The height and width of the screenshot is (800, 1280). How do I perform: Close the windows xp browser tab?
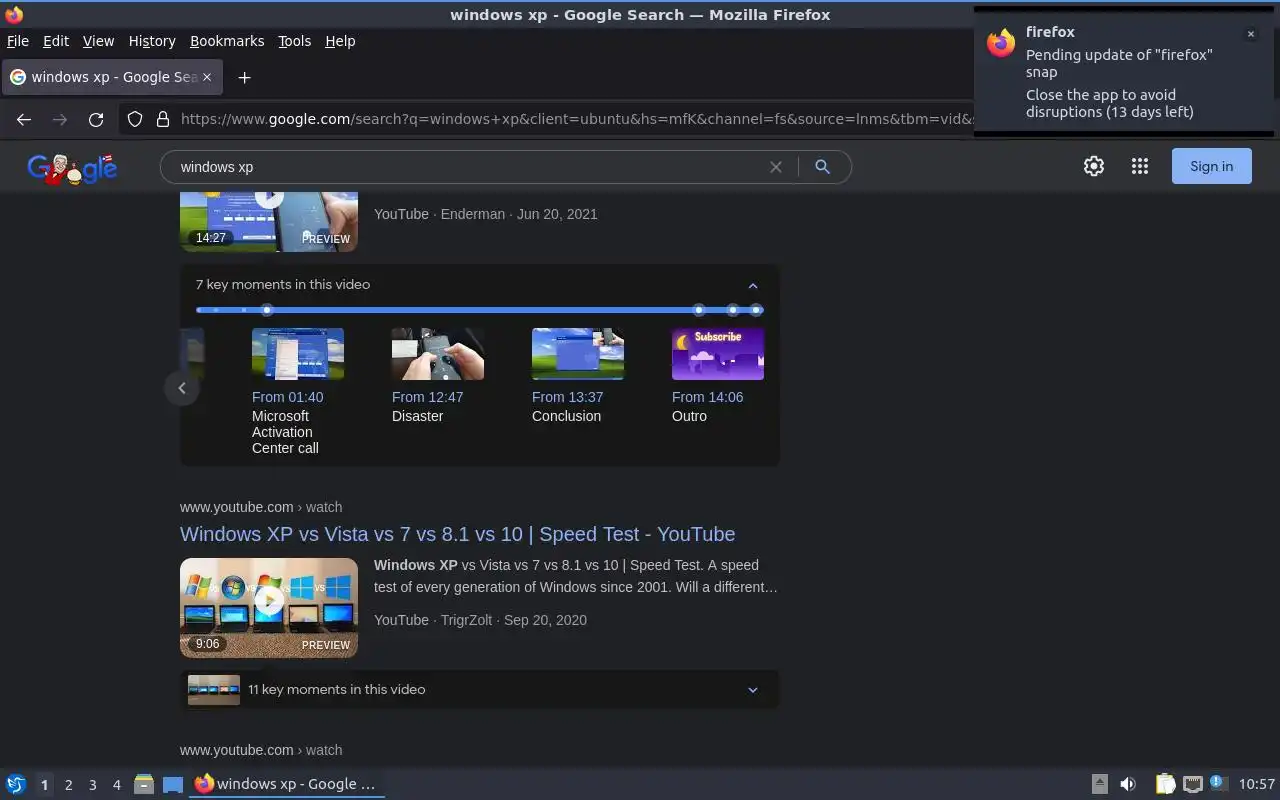click(x=207, y=77)
